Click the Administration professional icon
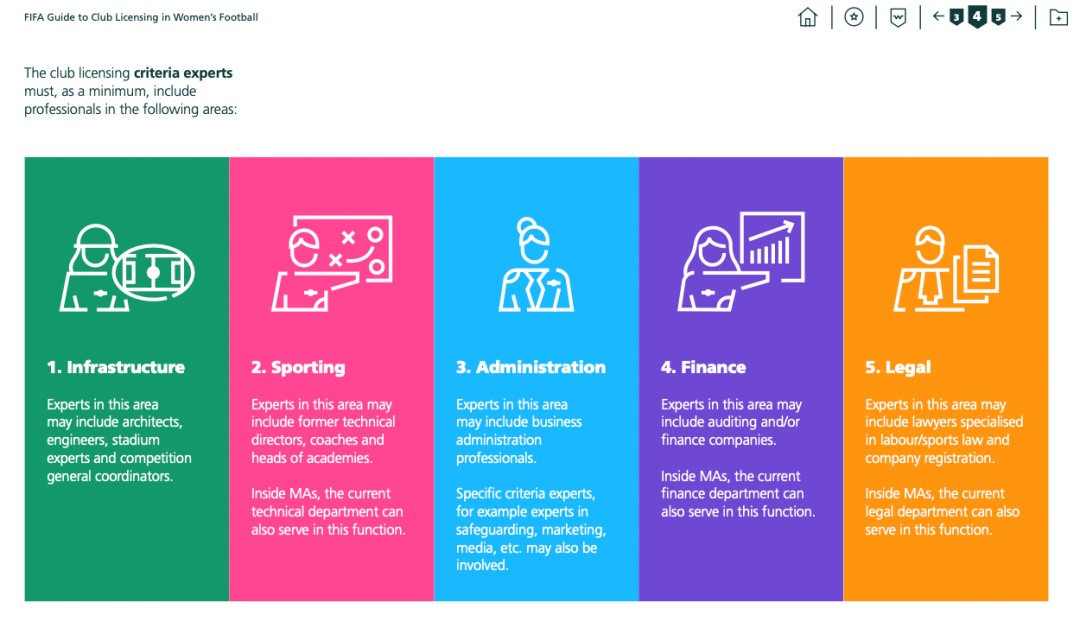Screen dimensions: 1080x634 coord(536,264)
